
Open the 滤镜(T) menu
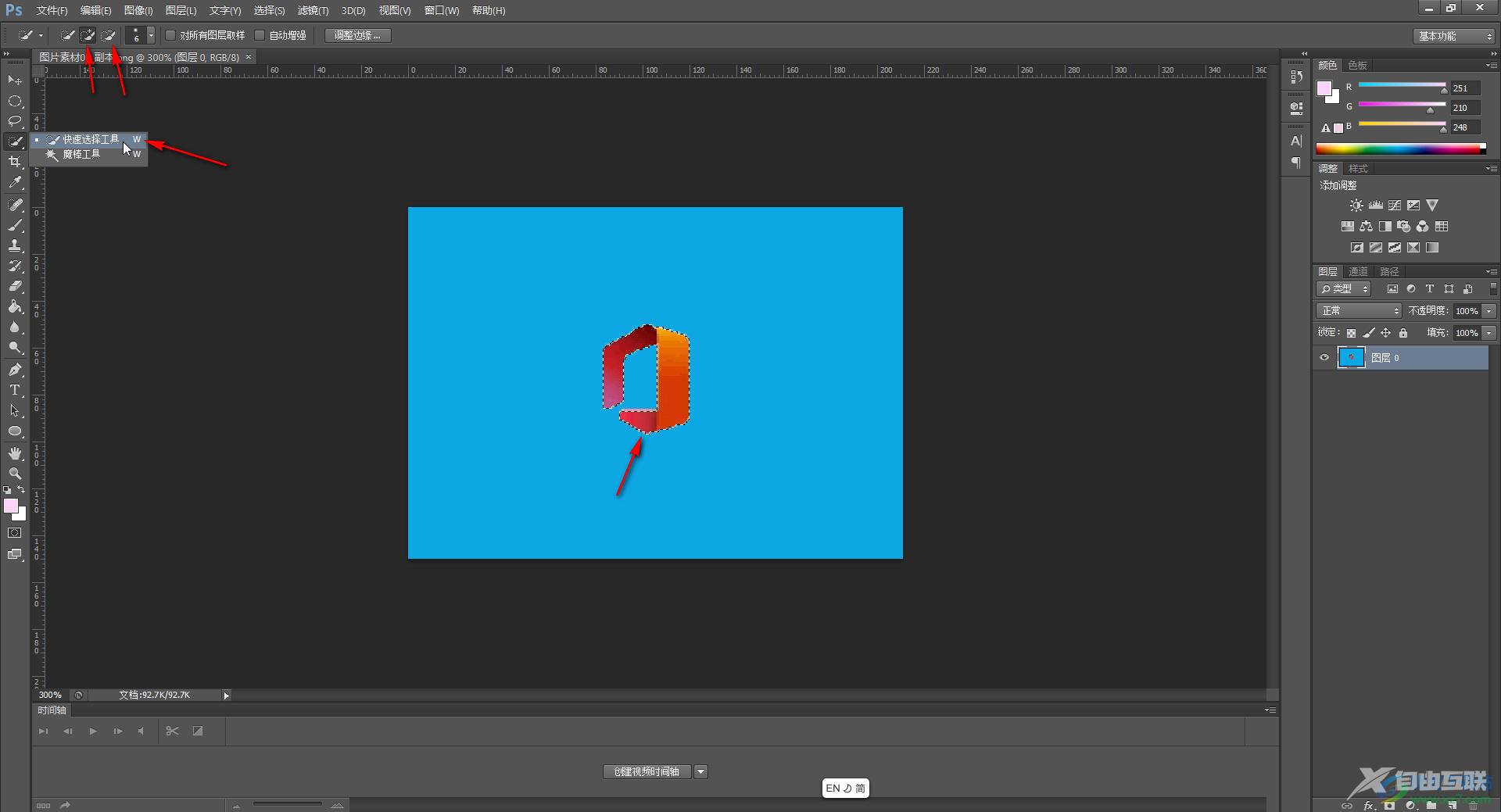pyautogui.click(x=313, y=11)
